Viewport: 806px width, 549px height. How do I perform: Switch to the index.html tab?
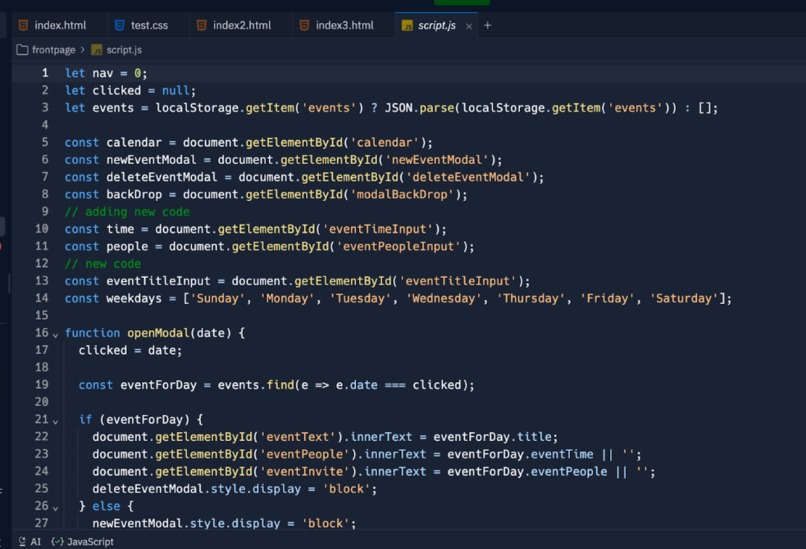(52, 25)
